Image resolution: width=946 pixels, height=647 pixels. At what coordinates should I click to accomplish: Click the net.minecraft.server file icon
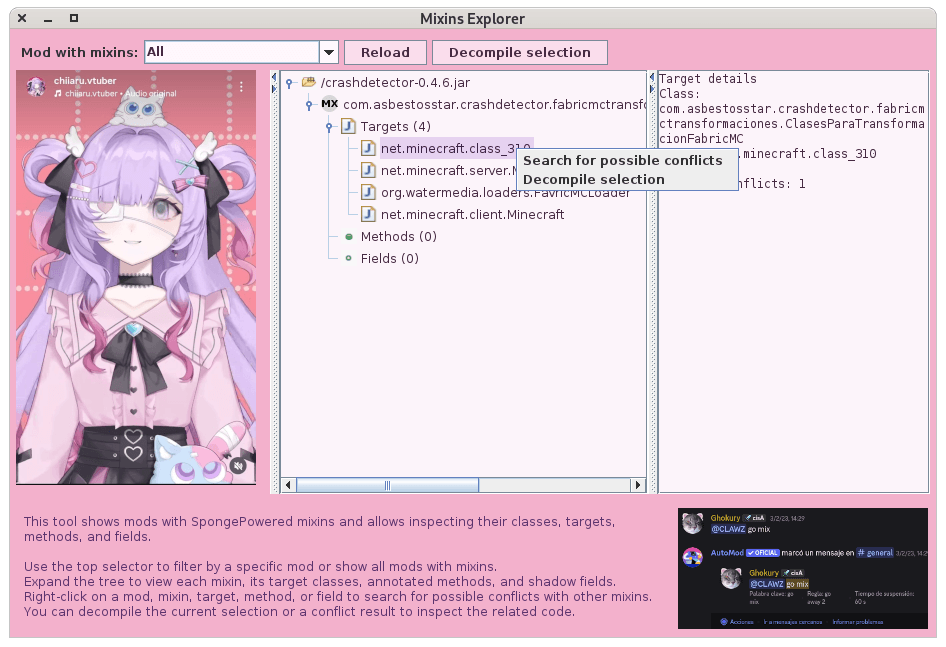tap(368, 170)
